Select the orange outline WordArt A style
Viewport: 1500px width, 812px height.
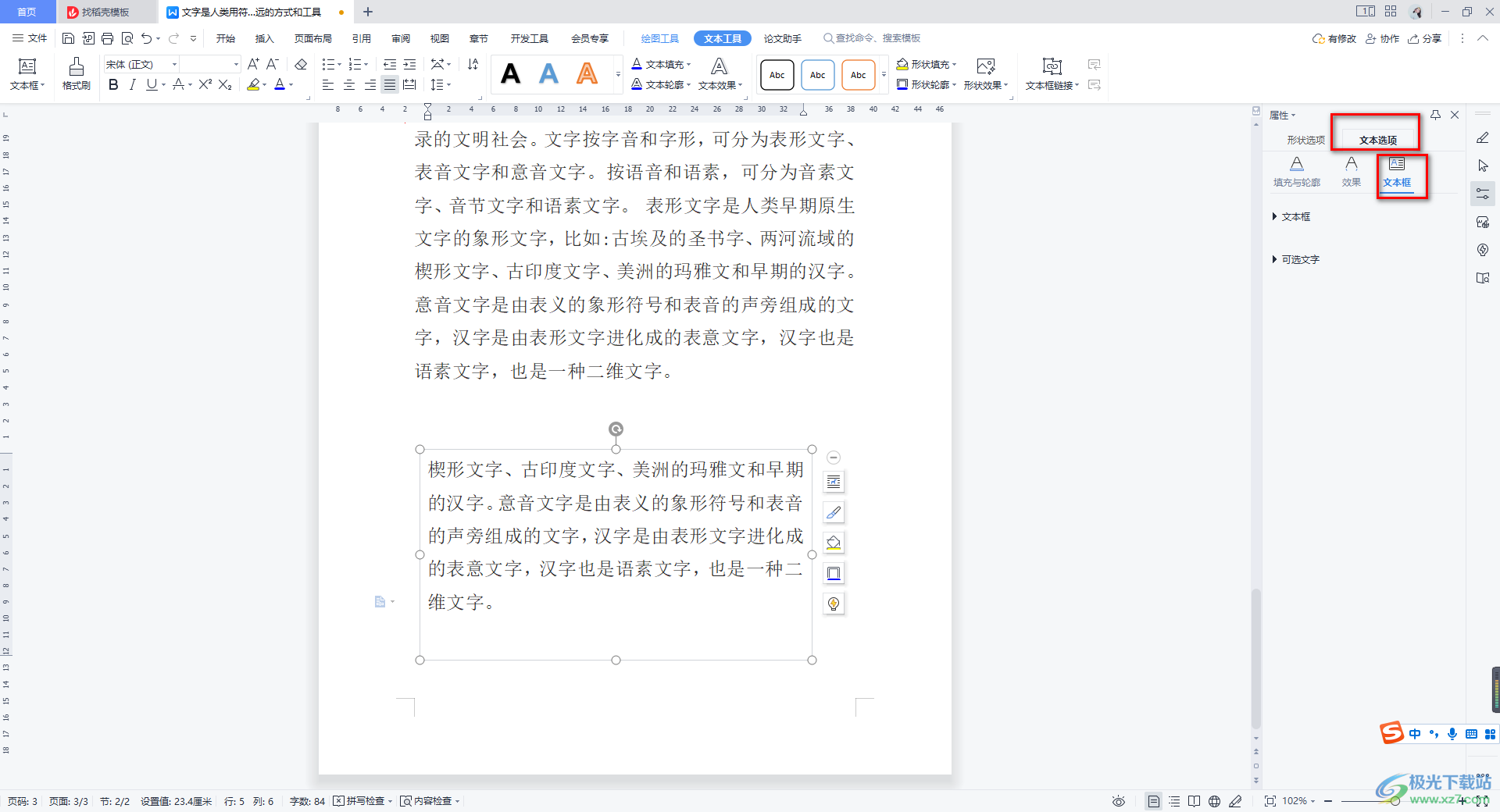coord(587,74)
